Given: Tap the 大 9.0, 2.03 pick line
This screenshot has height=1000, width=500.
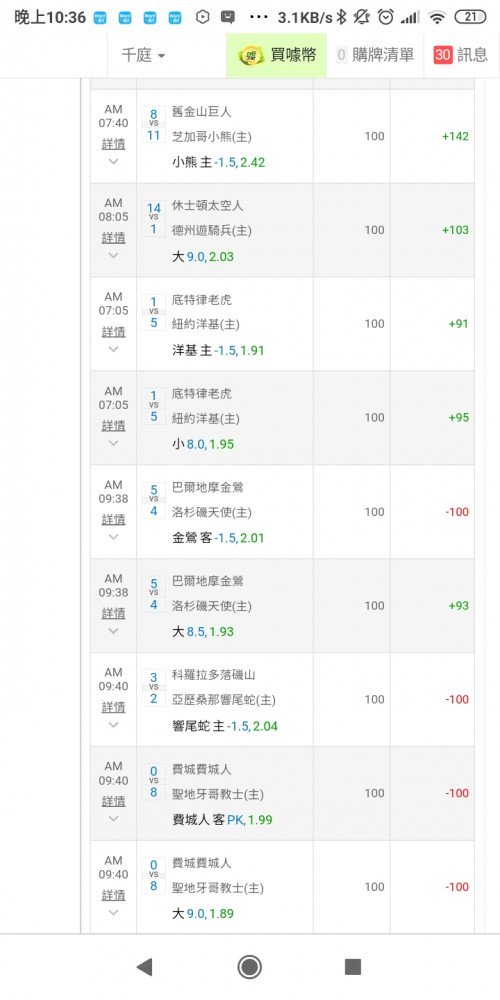Looking at the screenshot, I should (203, 256).
